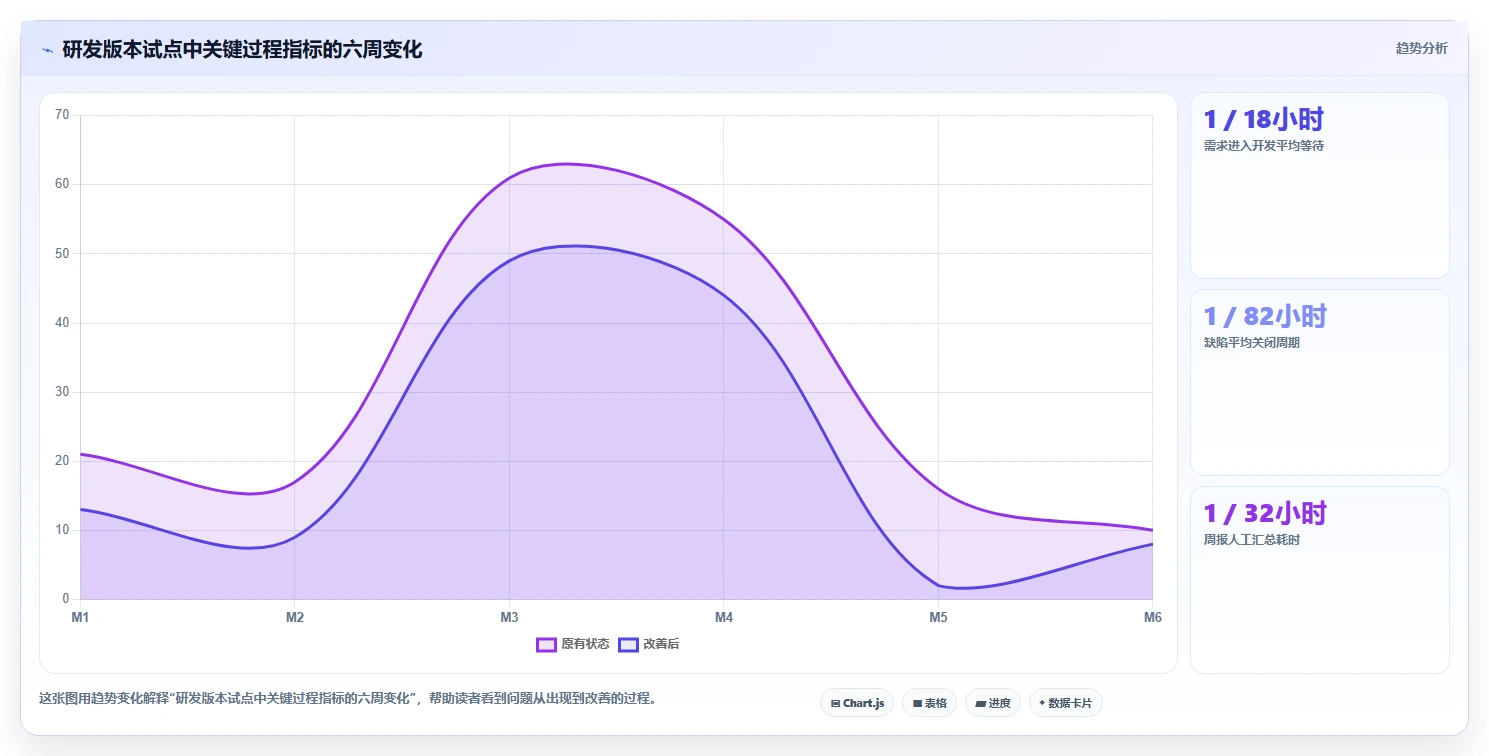
Task: Open the 周报人工汇总耗时 metric card
Action: pos(1319,579)
